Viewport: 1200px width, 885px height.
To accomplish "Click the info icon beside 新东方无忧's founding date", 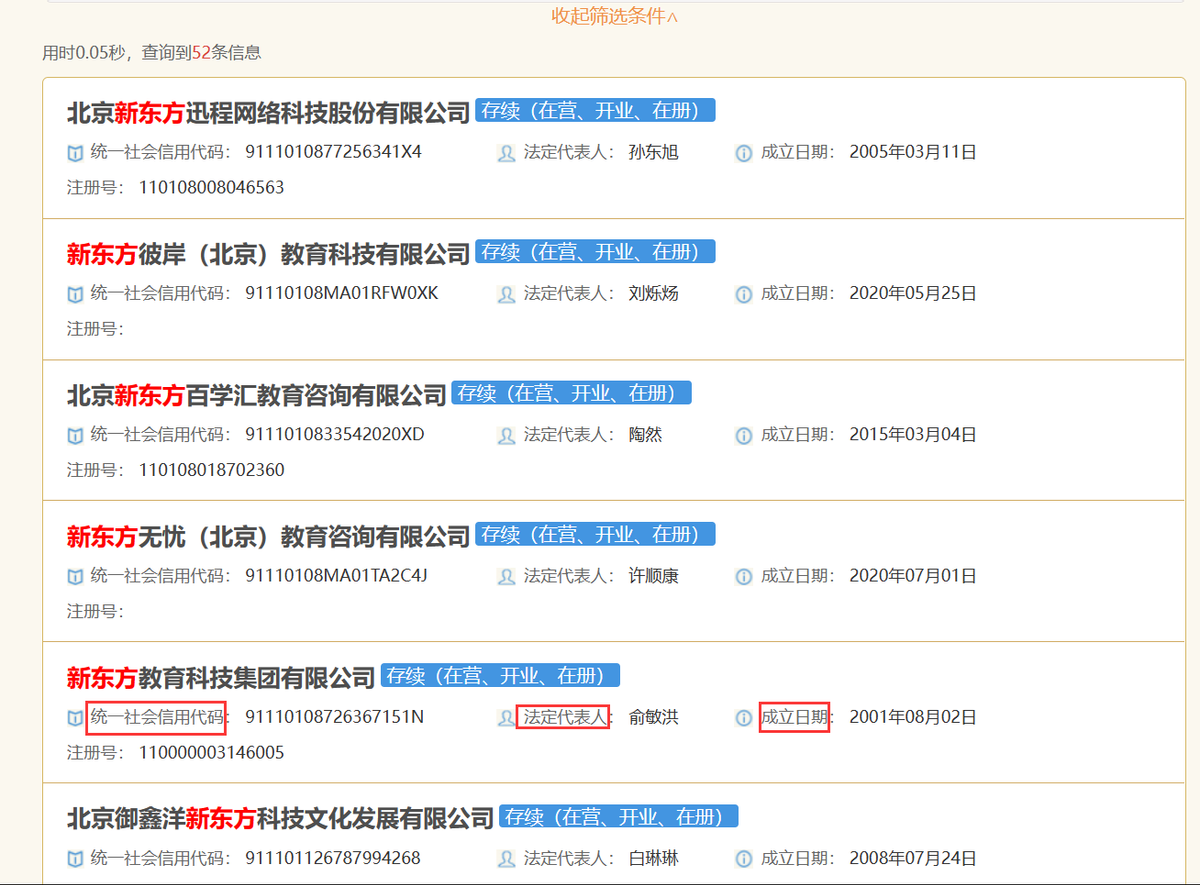I will coord(742,575).
